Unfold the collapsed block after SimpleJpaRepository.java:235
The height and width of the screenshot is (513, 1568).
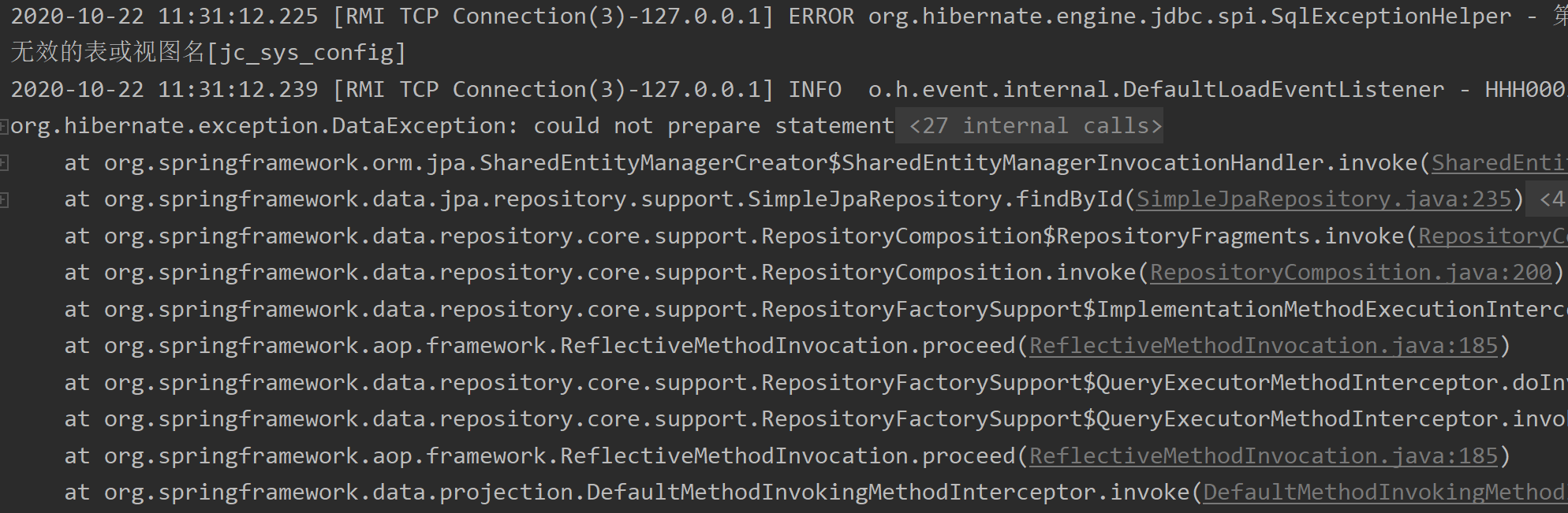point(1551,199)
